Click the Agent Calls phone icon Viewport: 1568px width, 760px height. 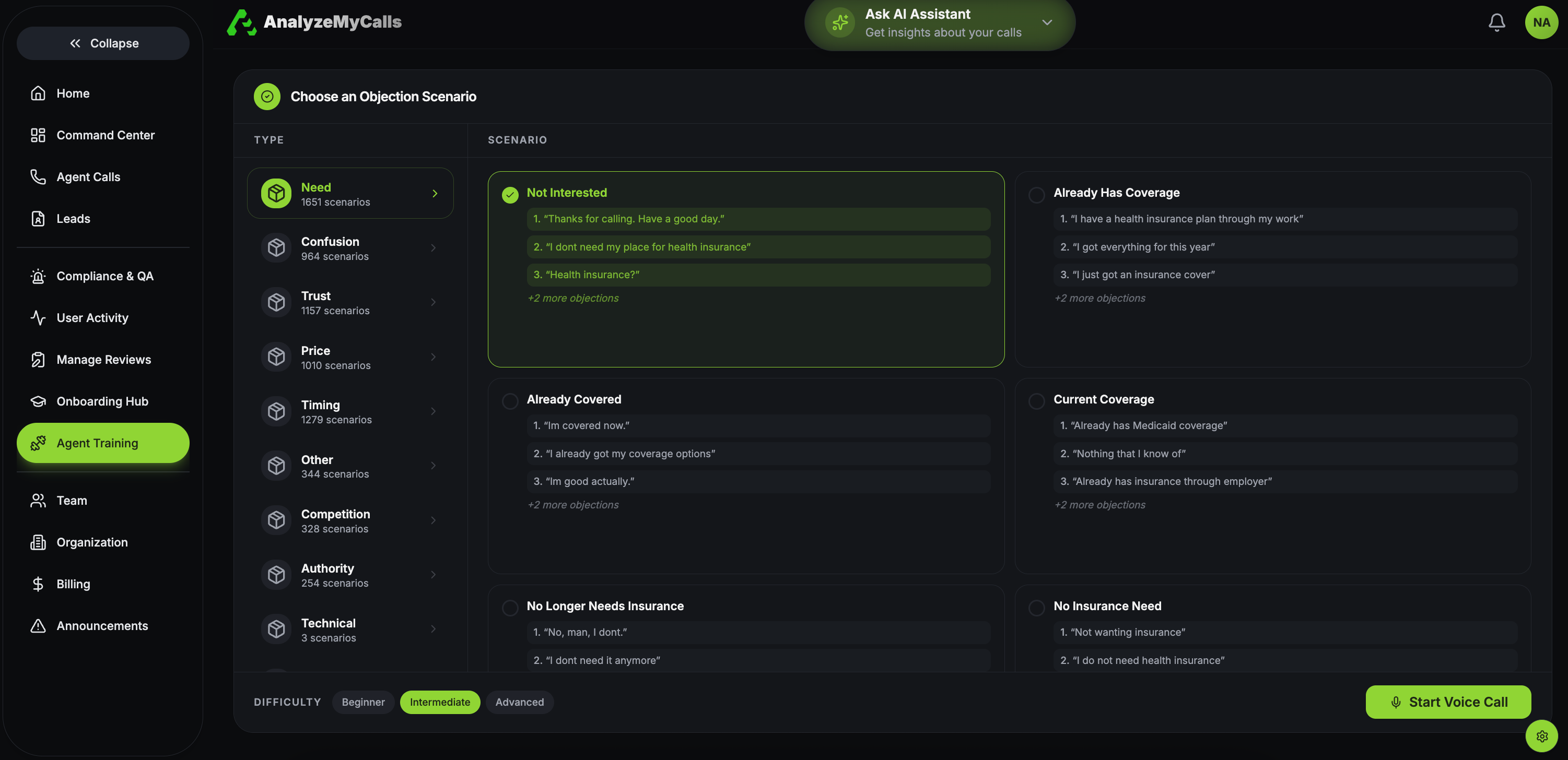[38, 176]
